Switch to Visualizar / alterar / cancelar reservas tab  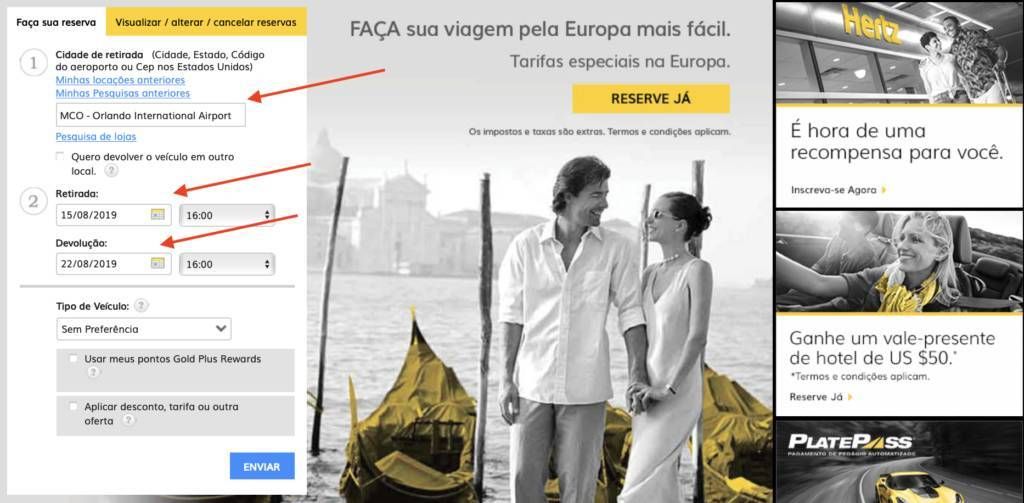tap(206, 22)
